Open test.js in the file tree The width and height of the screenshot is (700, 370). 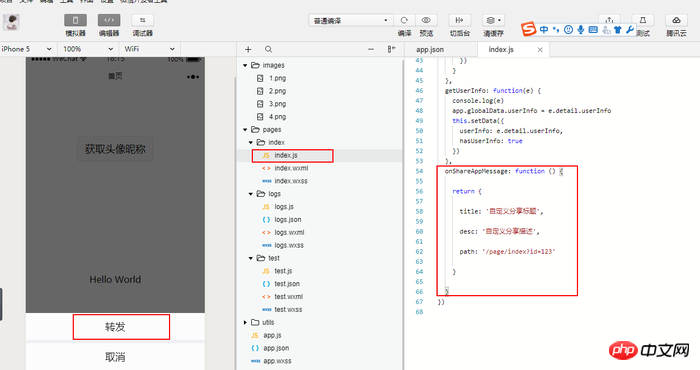tap(283, 271)
